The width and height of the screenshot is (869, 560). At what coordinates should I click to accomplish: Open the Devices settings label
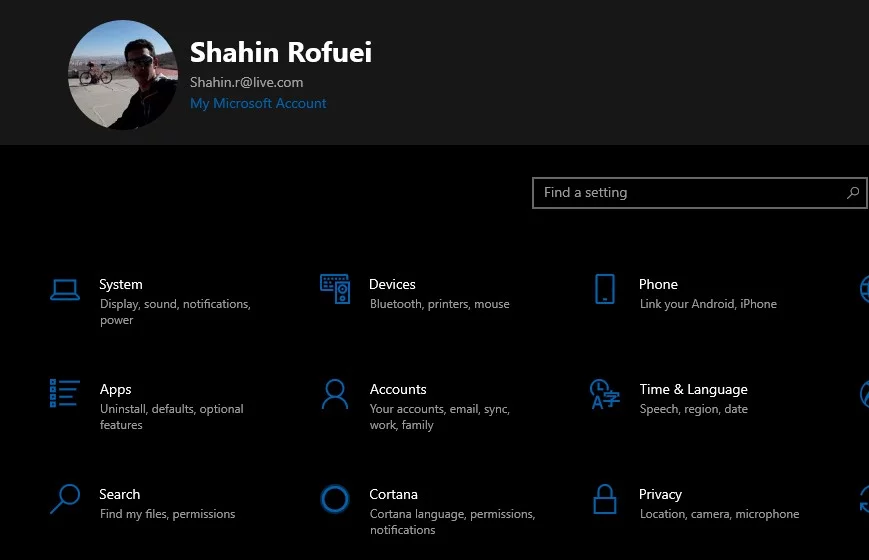pyautogui.click(x=392, y=284)
